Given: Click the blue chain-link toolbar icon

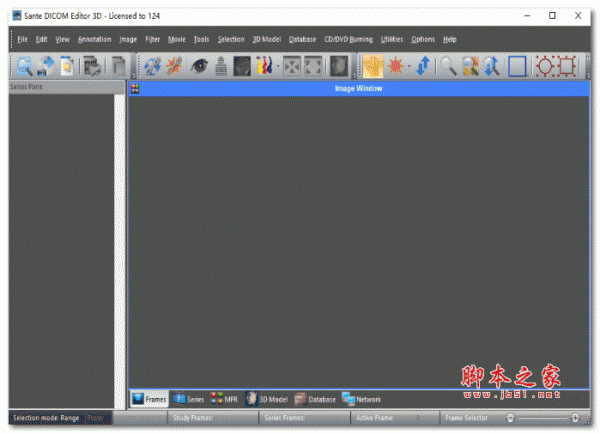Looking at the screenshot, I should [x=152, y=66].
